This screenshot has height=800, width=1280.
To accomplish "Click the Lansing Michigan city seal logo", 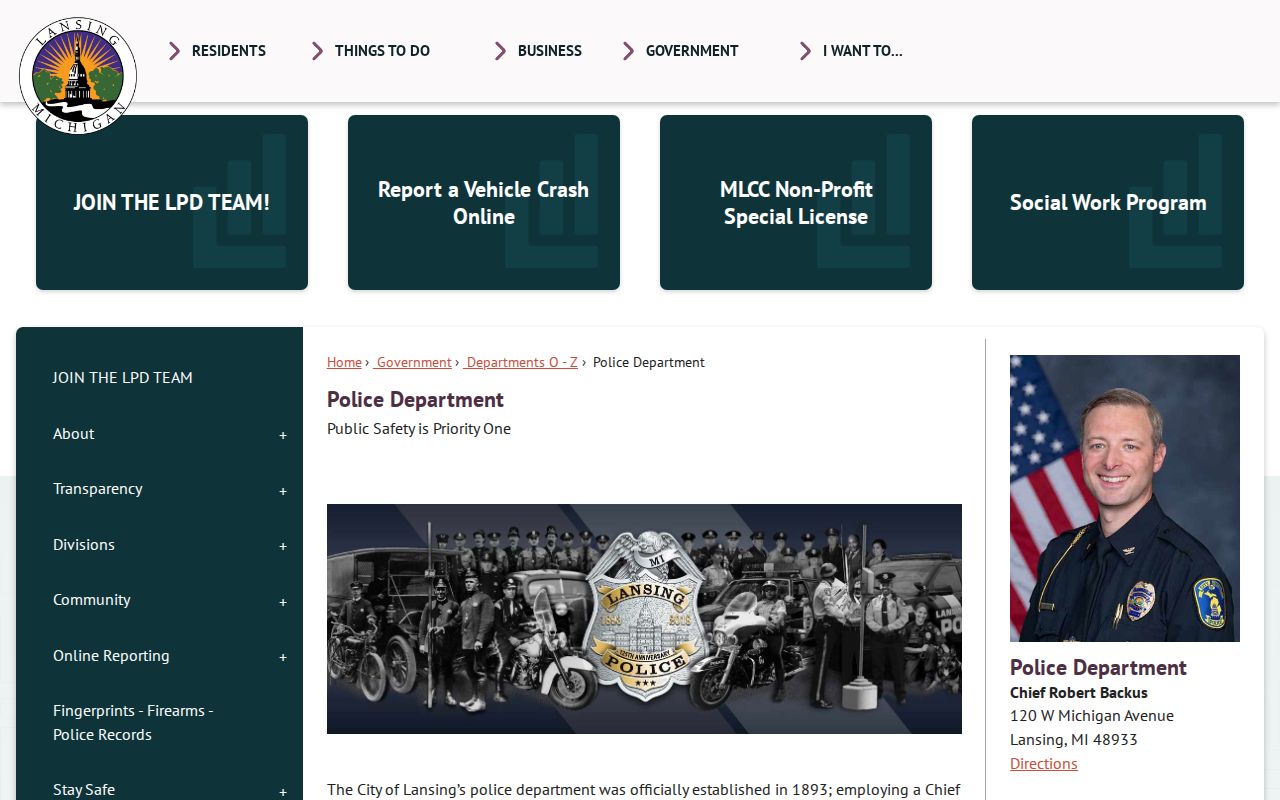I will click(78, 76).
